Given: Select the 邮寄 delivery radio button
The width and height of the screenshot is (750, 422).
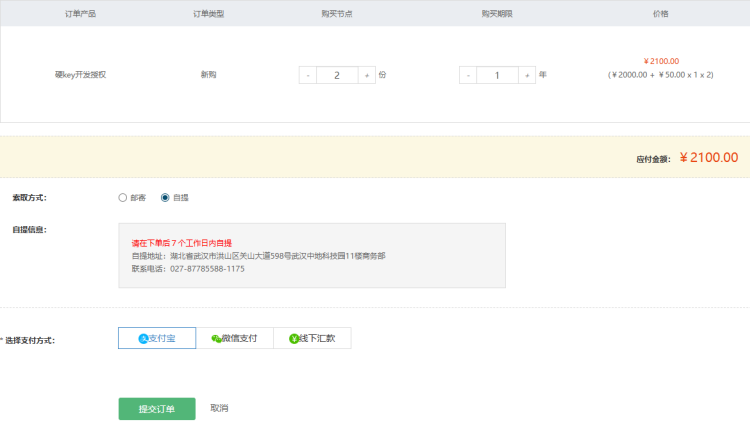Looking at the screenshot, I should pyautogui.click(x=123, y=197).
